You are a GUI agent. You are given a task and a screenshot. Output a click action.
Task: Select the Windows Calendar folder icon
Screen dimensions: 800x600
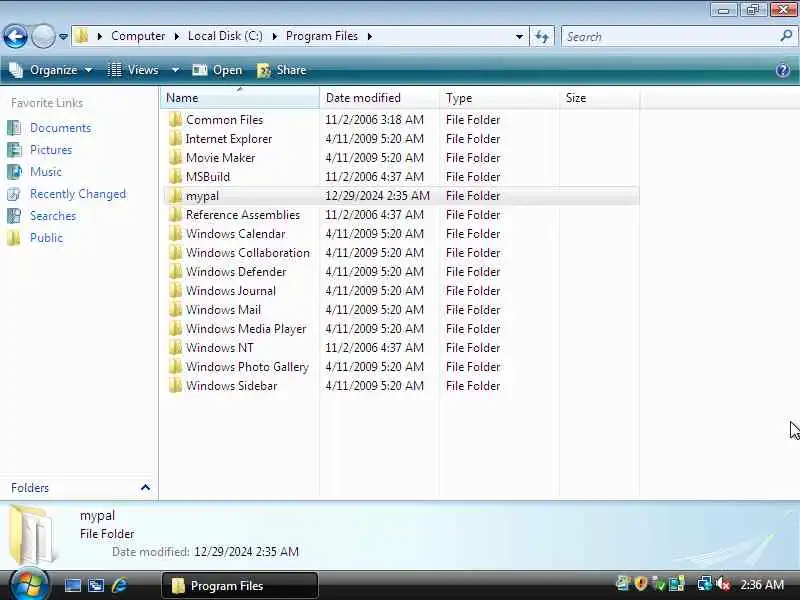(175, 234)
